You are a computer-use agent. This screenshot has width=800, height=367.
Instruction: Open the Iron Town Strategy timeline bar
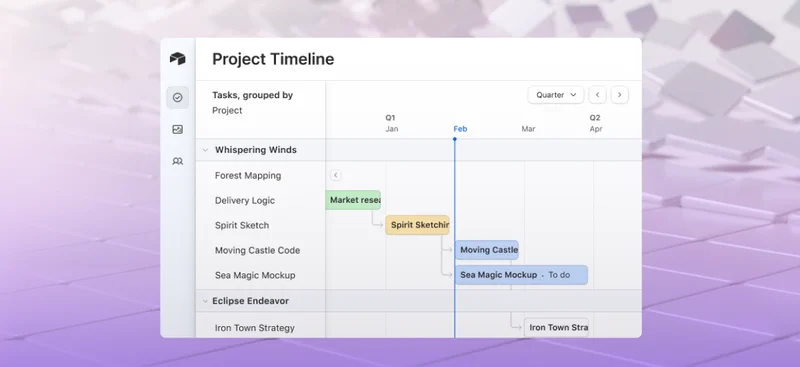point(556,328)
